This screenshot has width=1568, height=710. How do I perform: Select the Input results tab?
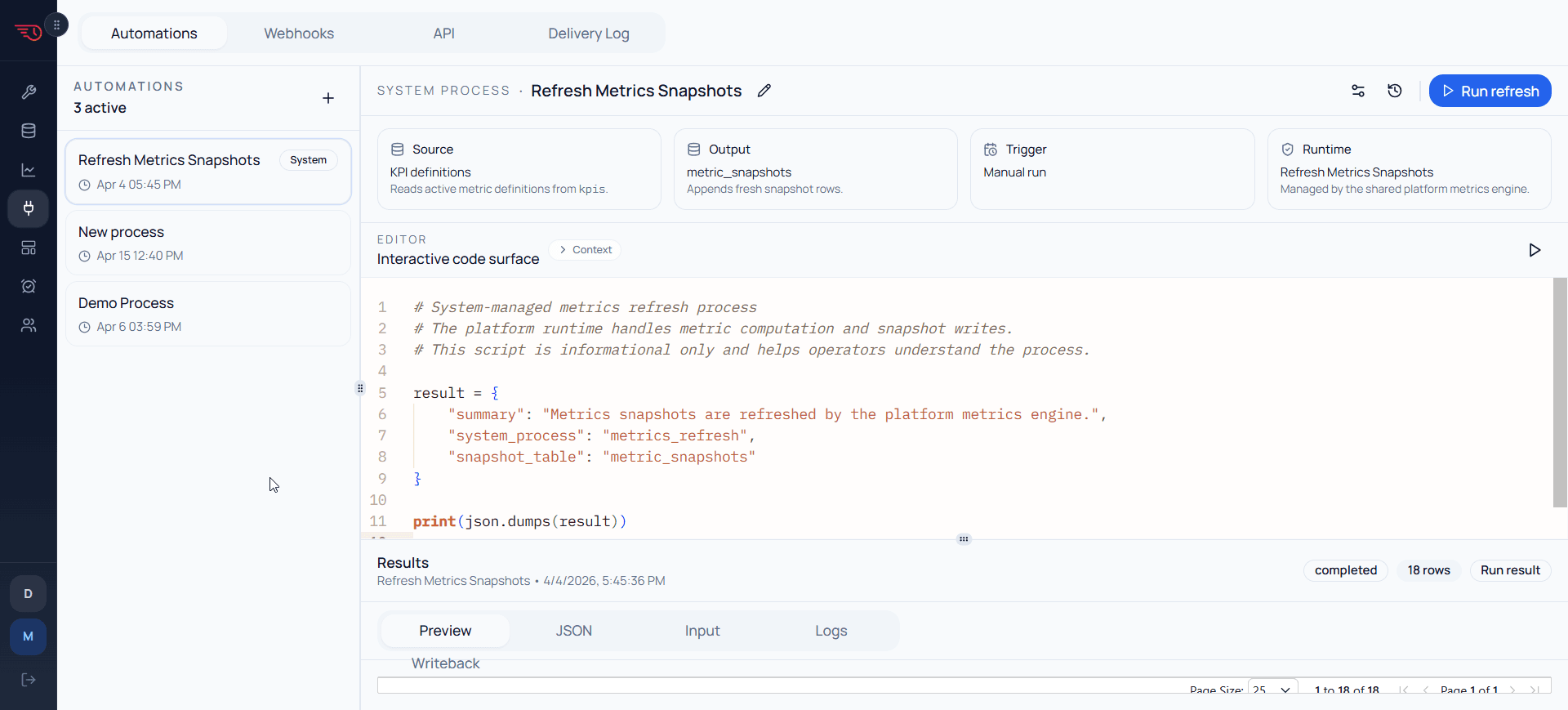[x=702, y=631]
